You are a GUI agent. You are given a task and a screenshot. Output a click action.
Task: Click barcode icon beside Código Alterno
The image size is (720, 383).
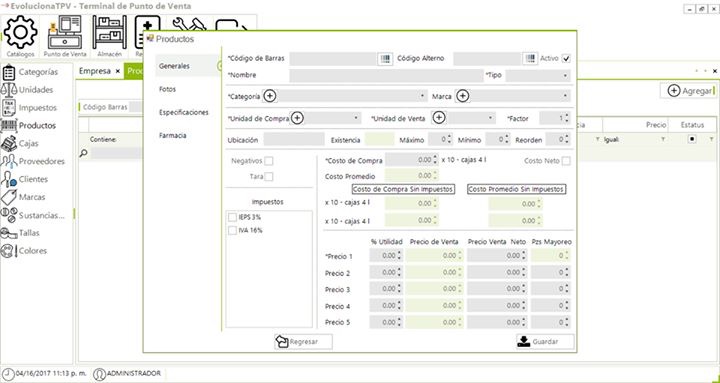(530, 58)
